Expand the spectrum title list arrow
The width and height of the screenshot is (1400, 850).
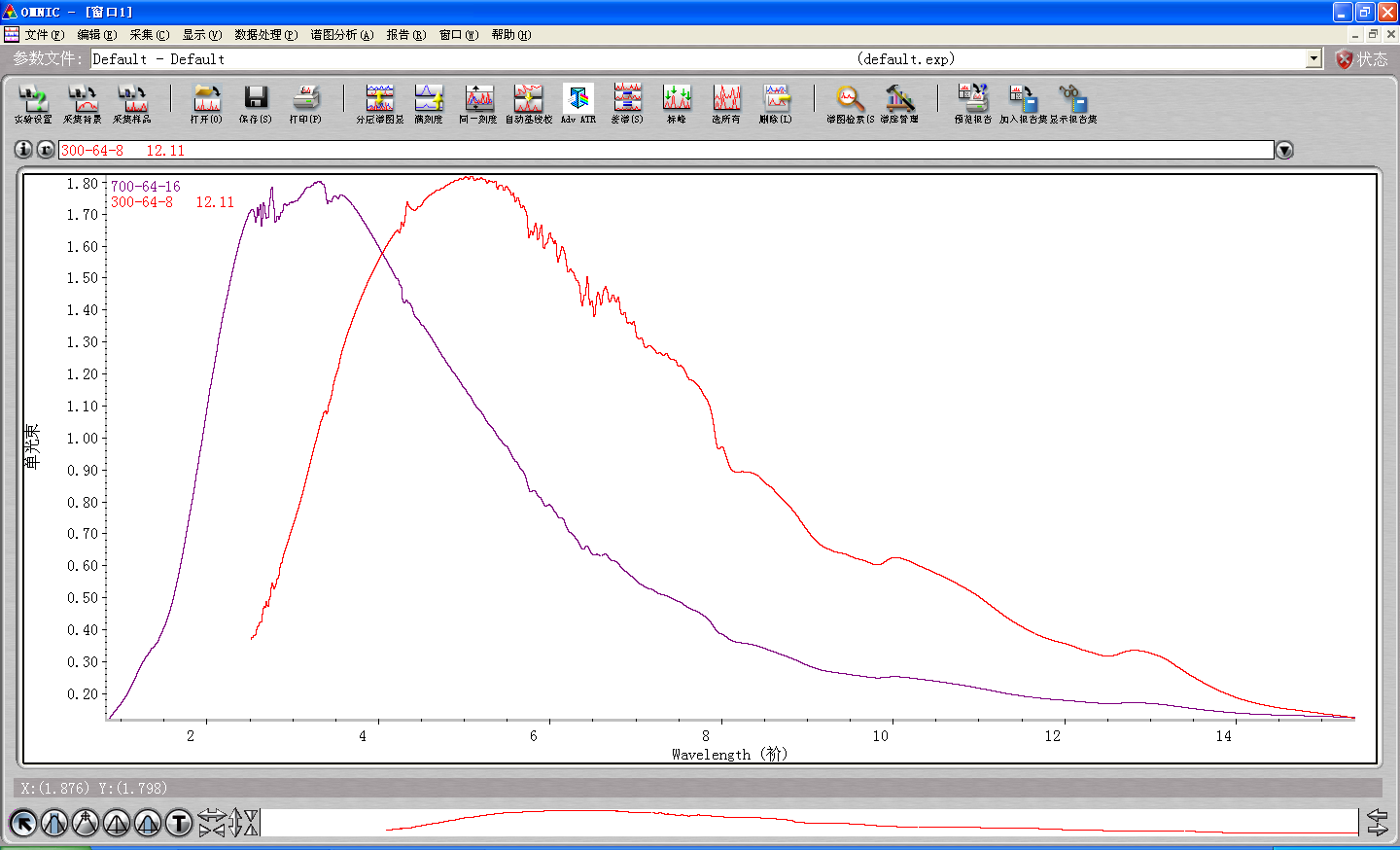[1284, 150]
